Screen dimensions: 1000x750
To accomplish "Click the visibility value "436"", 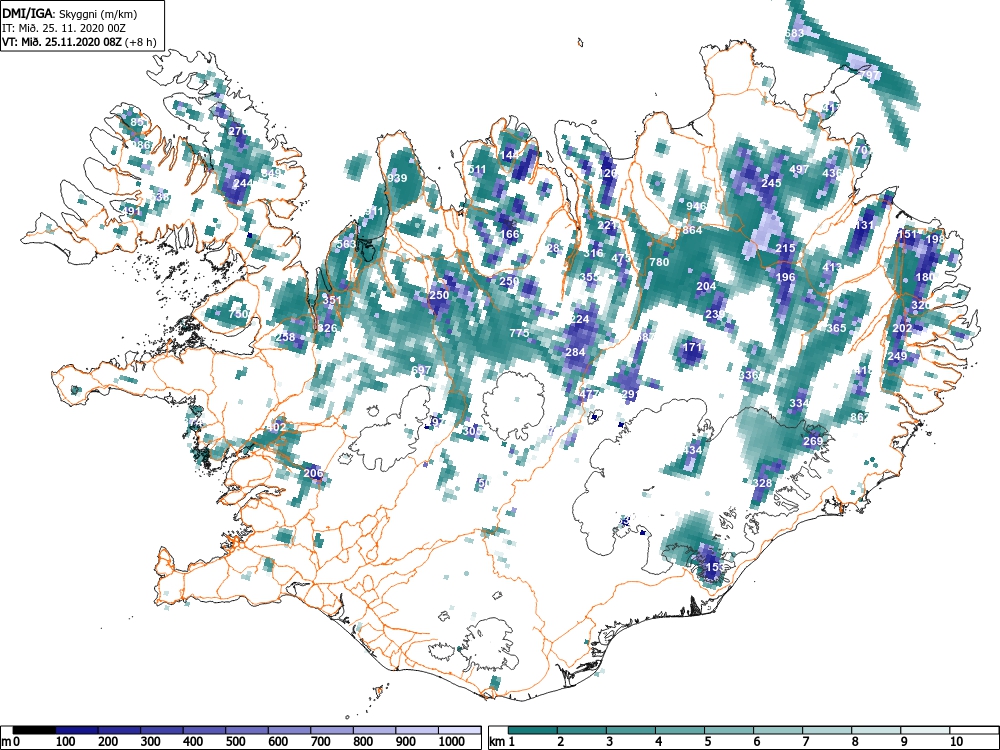I will (x=832, y=173).
